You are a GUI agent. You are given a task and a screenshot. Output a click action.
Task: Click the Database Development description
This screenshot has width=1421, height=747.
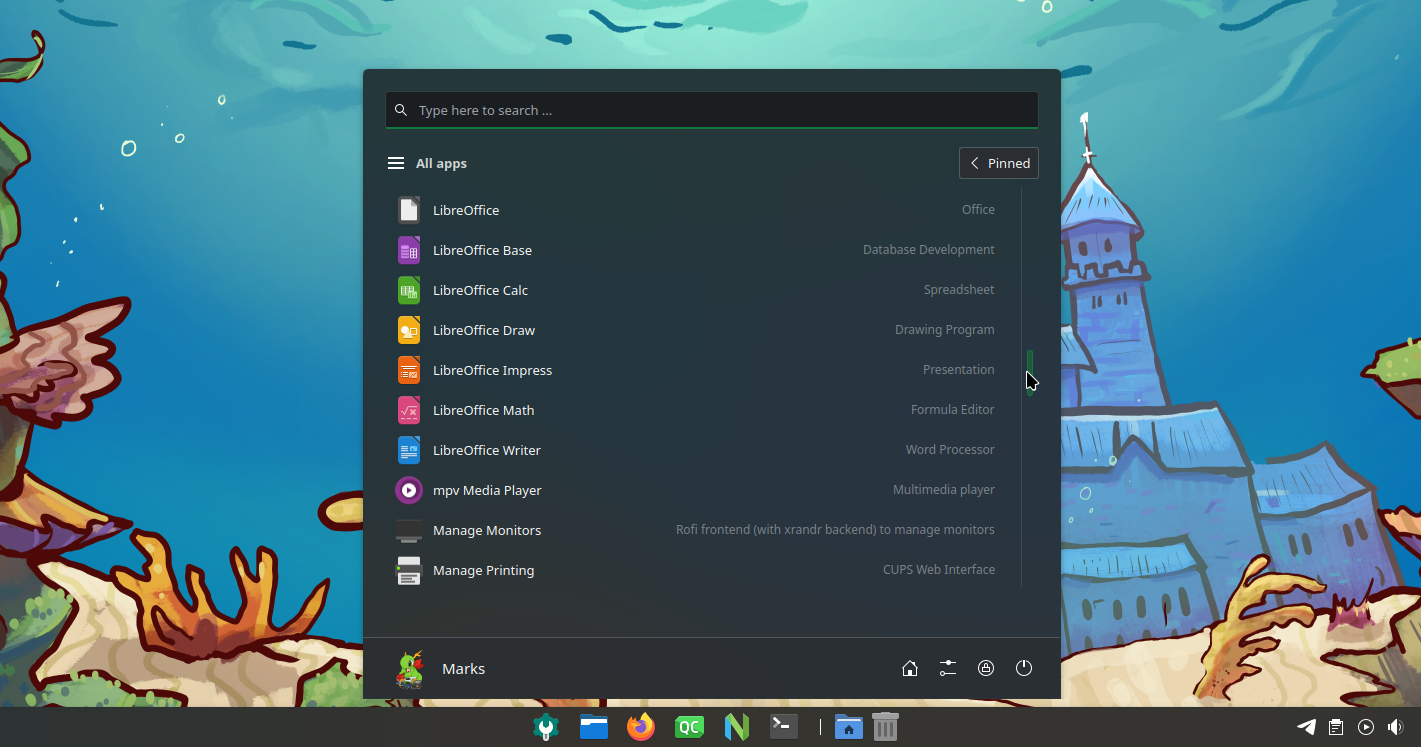[x=929, y=250]
